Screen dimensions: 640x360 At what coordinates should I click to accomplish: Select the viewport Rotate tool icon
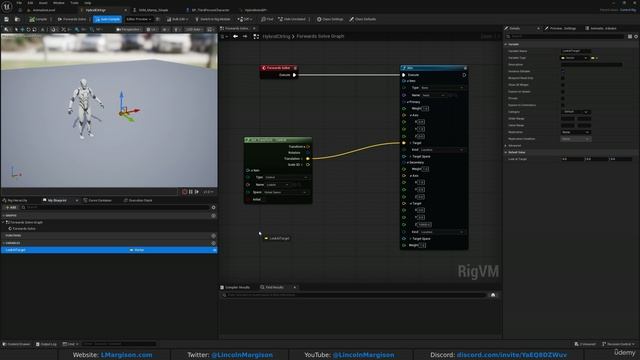pyautogui.click(x=28, y=29)
